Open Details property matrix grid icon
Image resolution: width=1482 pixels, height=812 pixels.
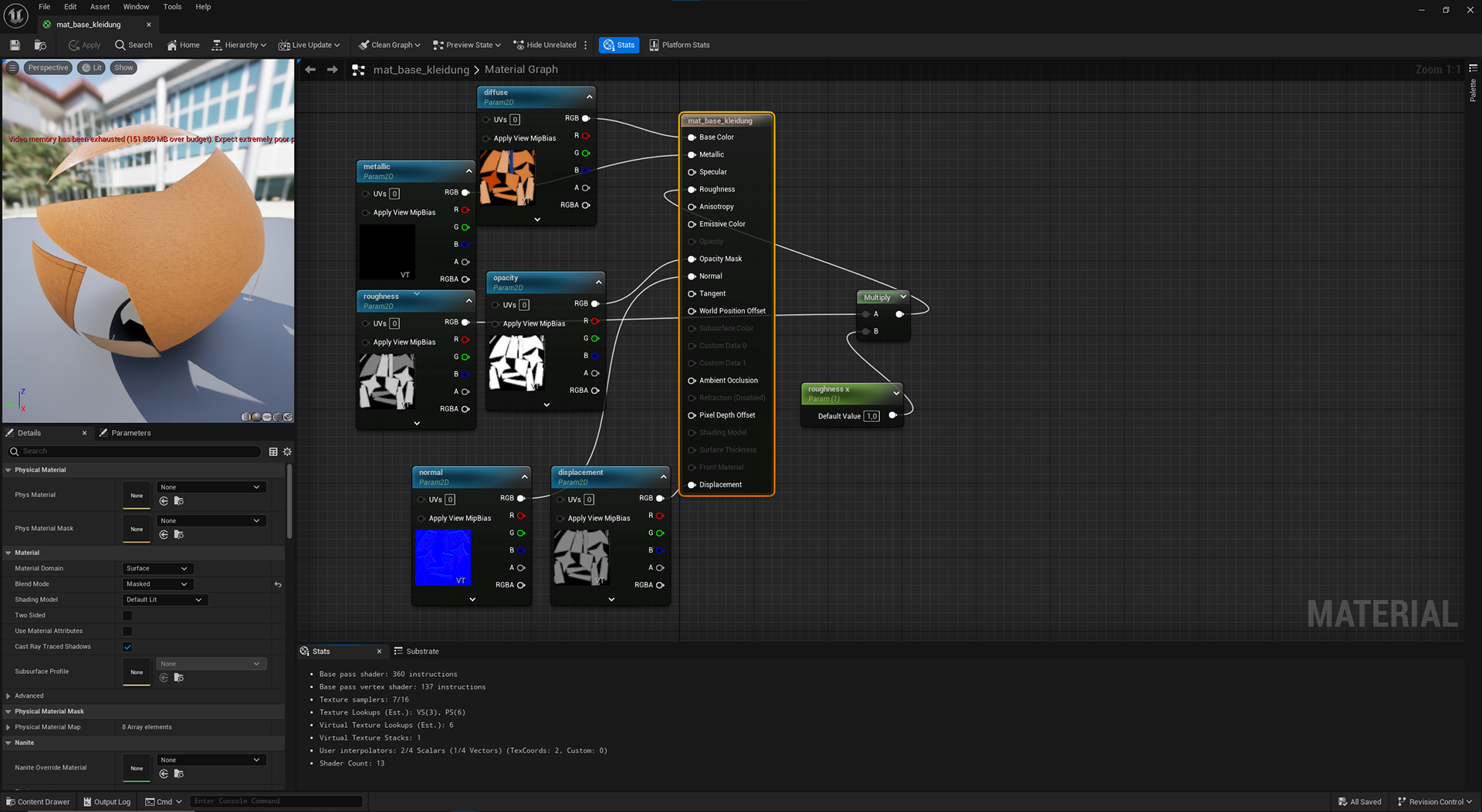[273, 452]
